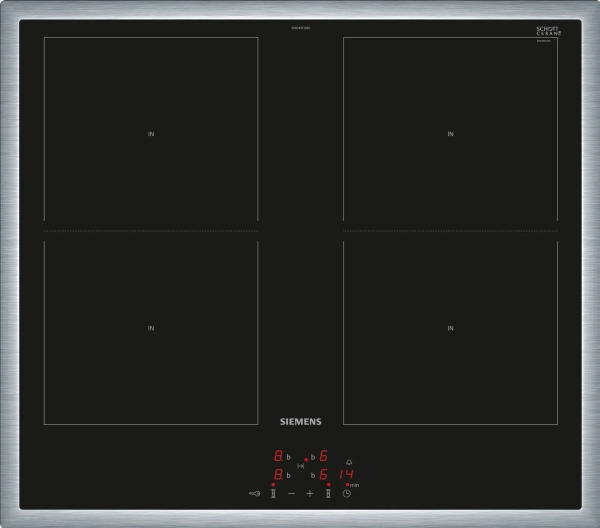Select the left flex zone icon beside the key
Viewport: 600px width, 528px height.
[x=273, y=494]
